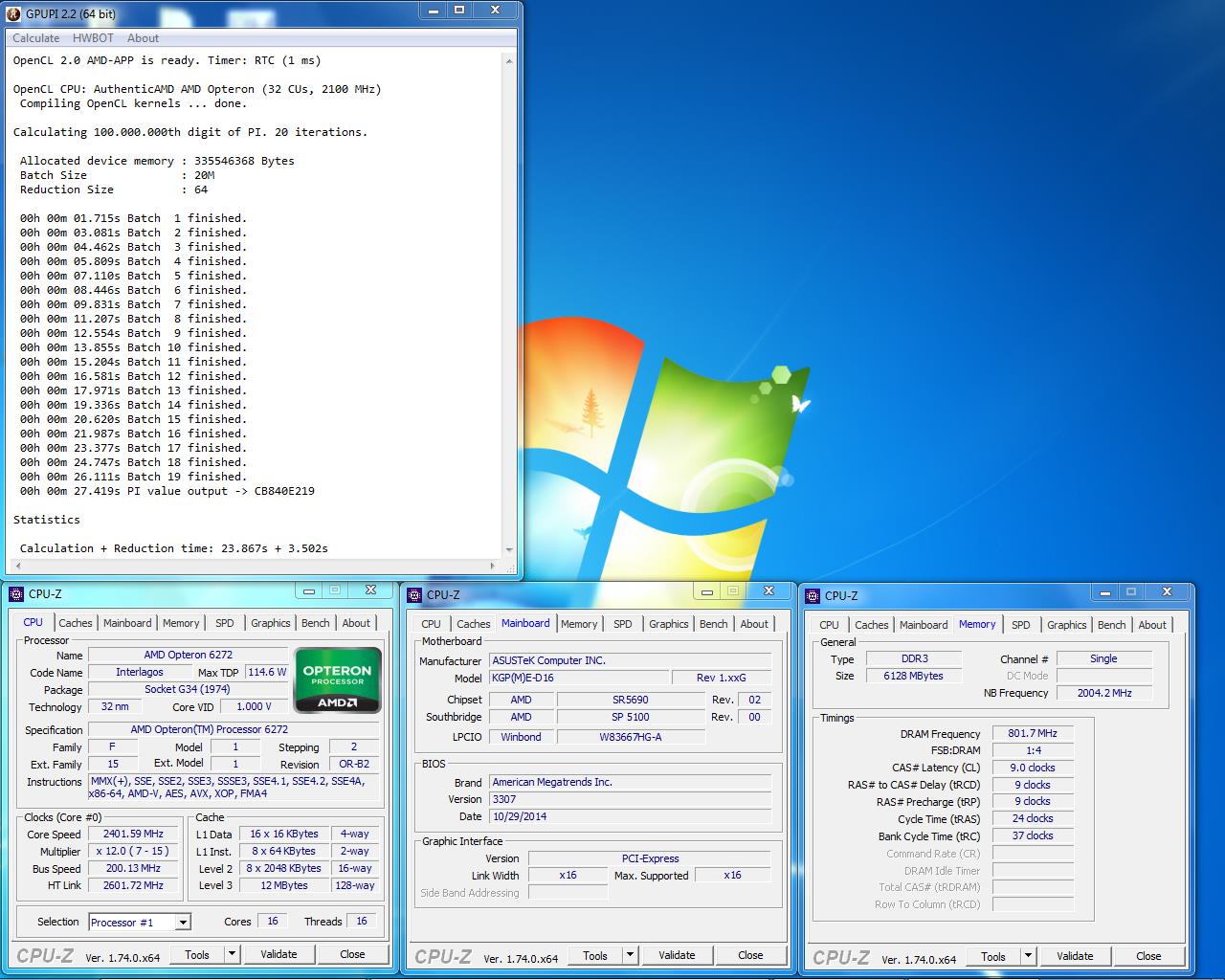Switch to Bench tab in CPU window
This screenshot has width=1225, height=980.
point(316,623)
